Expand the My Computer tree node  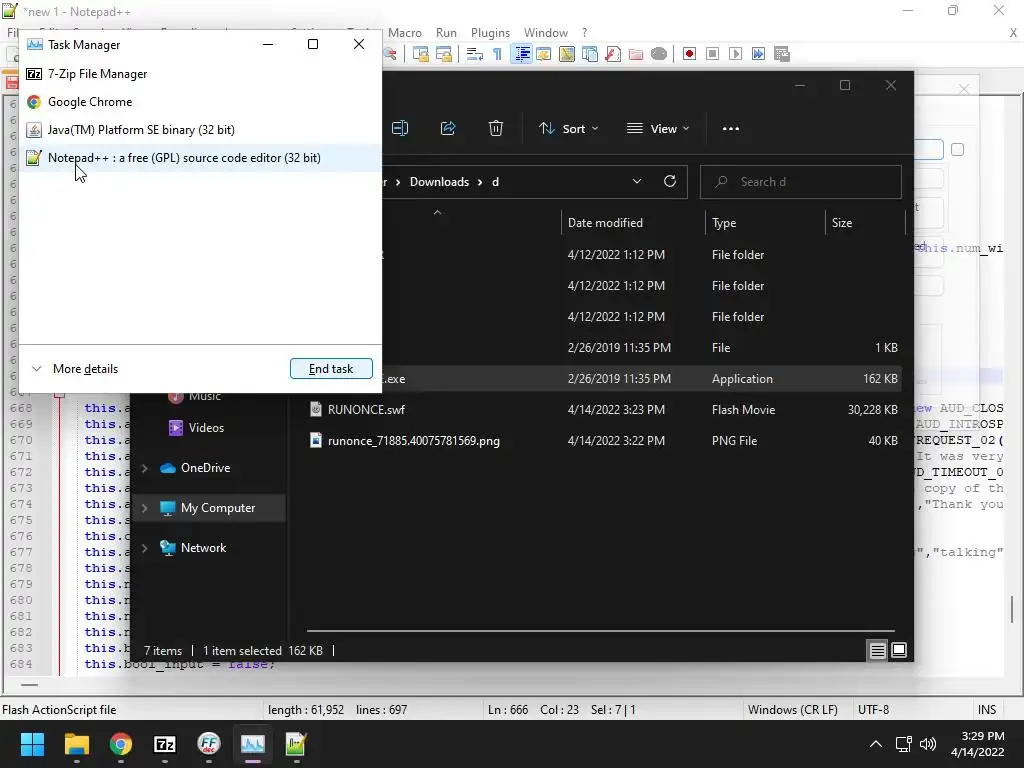pyautogui.click(x=144, y=508)
